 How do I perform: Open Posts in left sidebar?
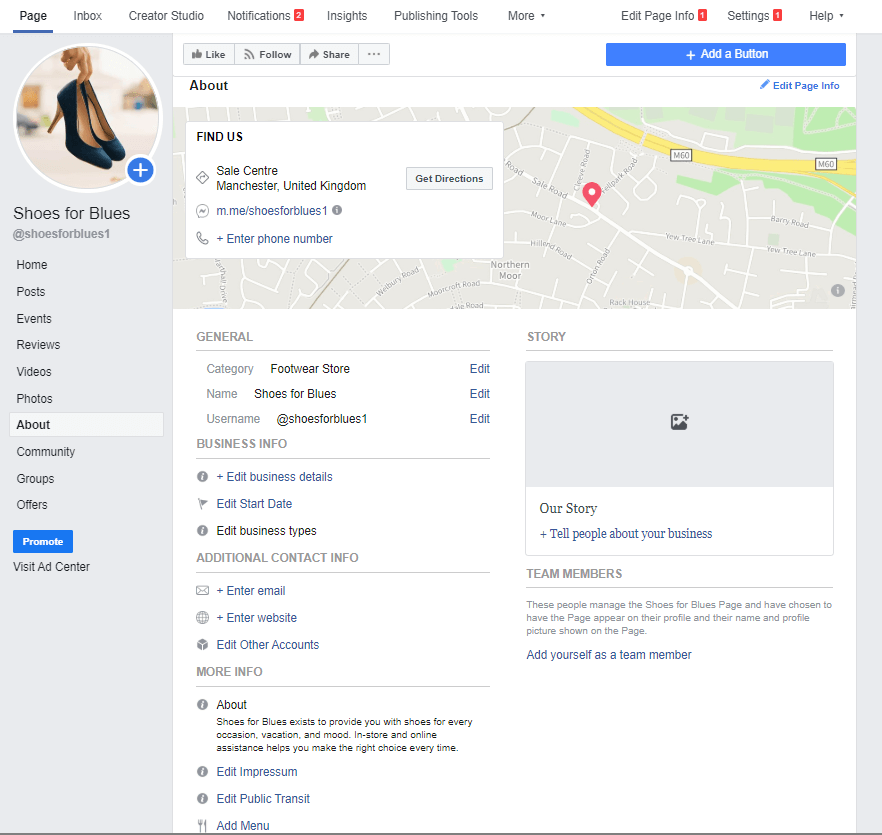(30, 291)
